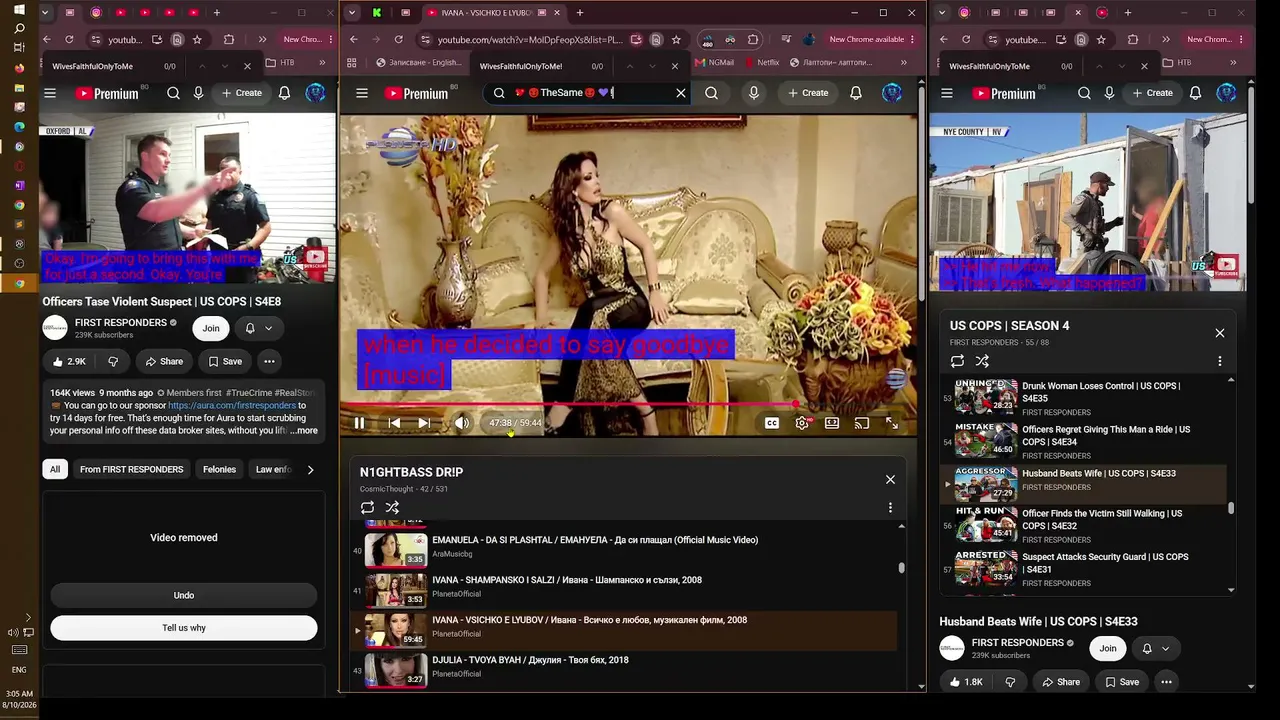Open the Netflix bookmark in the center window
The image size is (1280, 720).
coord(761,62)
